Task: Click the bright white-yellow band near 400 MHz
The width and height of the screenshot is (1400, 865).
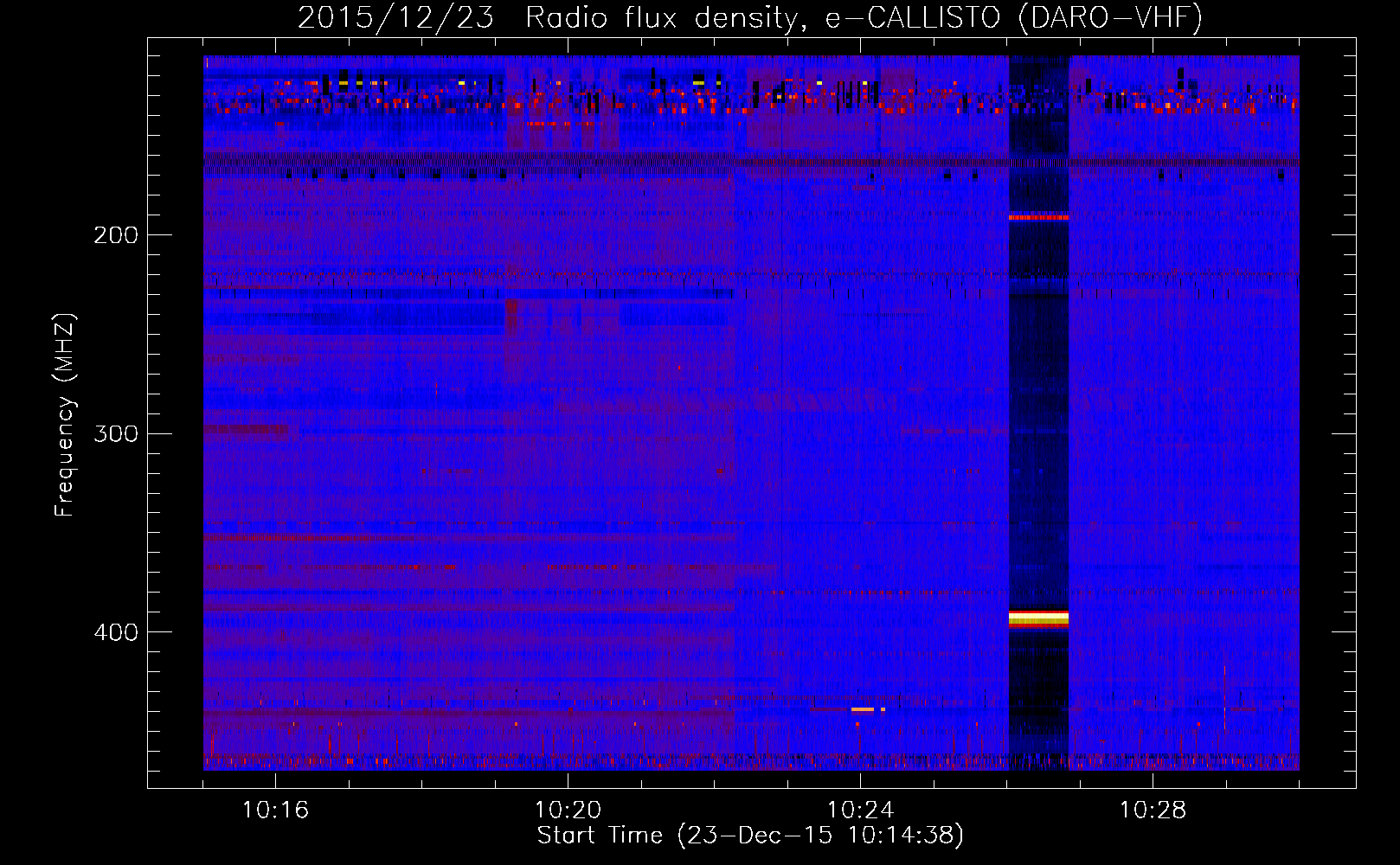Action: coord(1038,618)
